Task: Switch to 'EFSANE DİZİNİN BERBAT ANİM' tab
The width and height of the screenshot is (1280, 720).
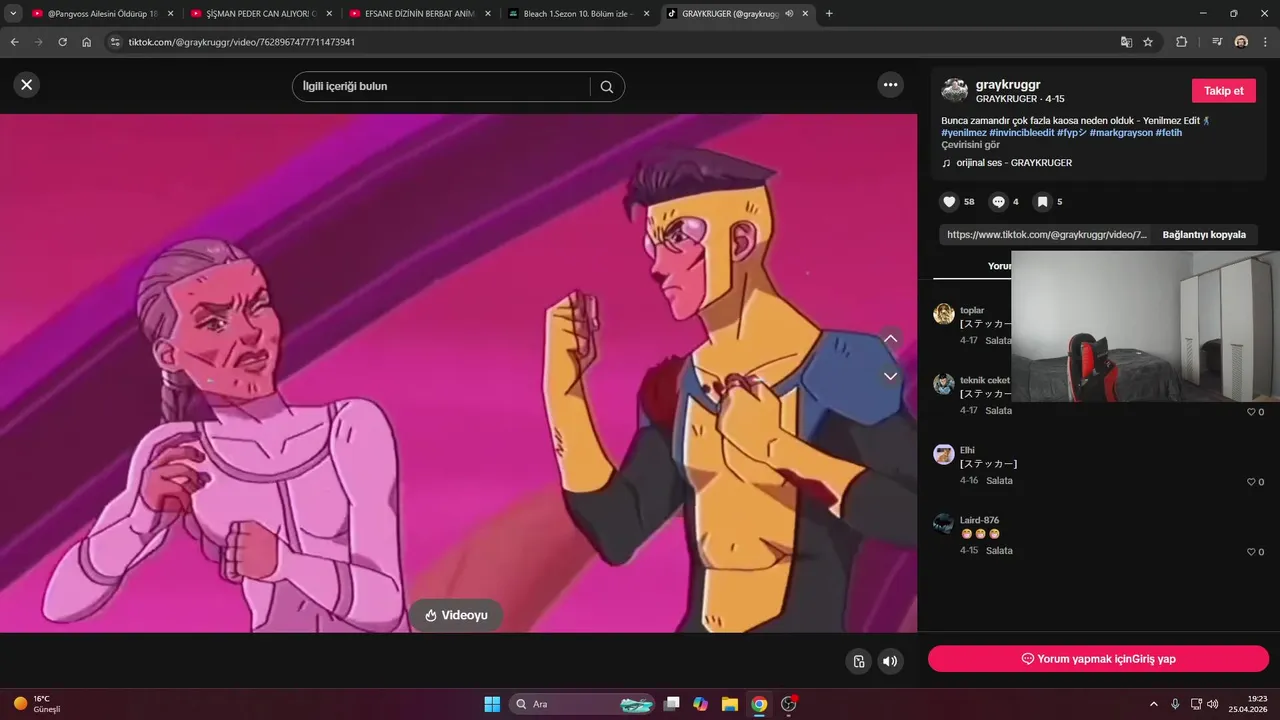Action: [x=418, y=14]
